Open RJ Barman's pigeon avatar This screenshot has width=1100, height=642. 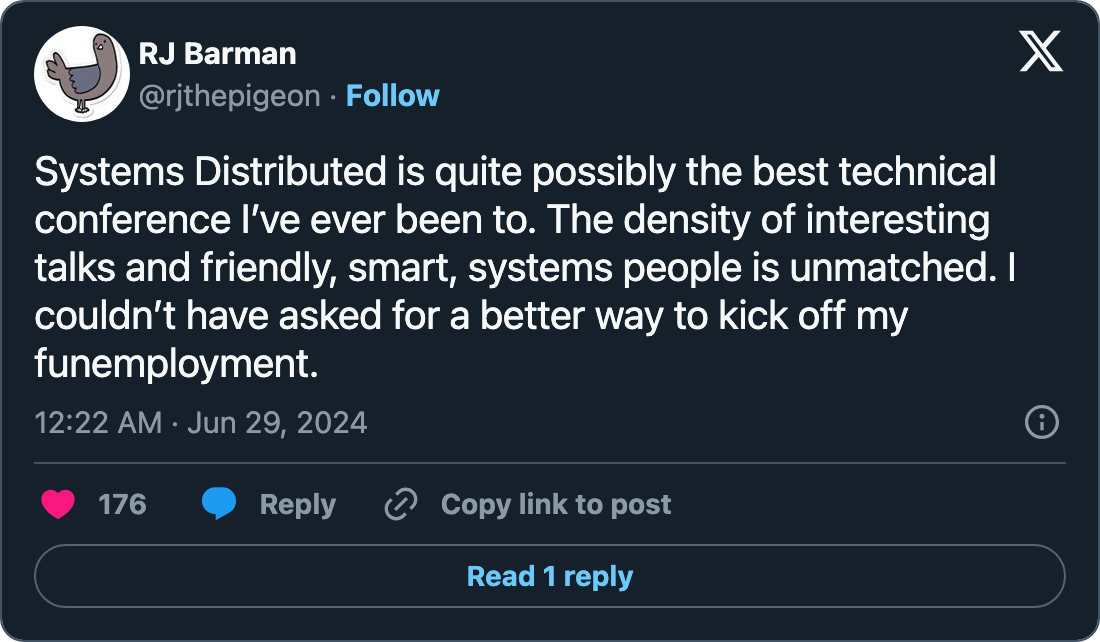(x=82, y=74)
